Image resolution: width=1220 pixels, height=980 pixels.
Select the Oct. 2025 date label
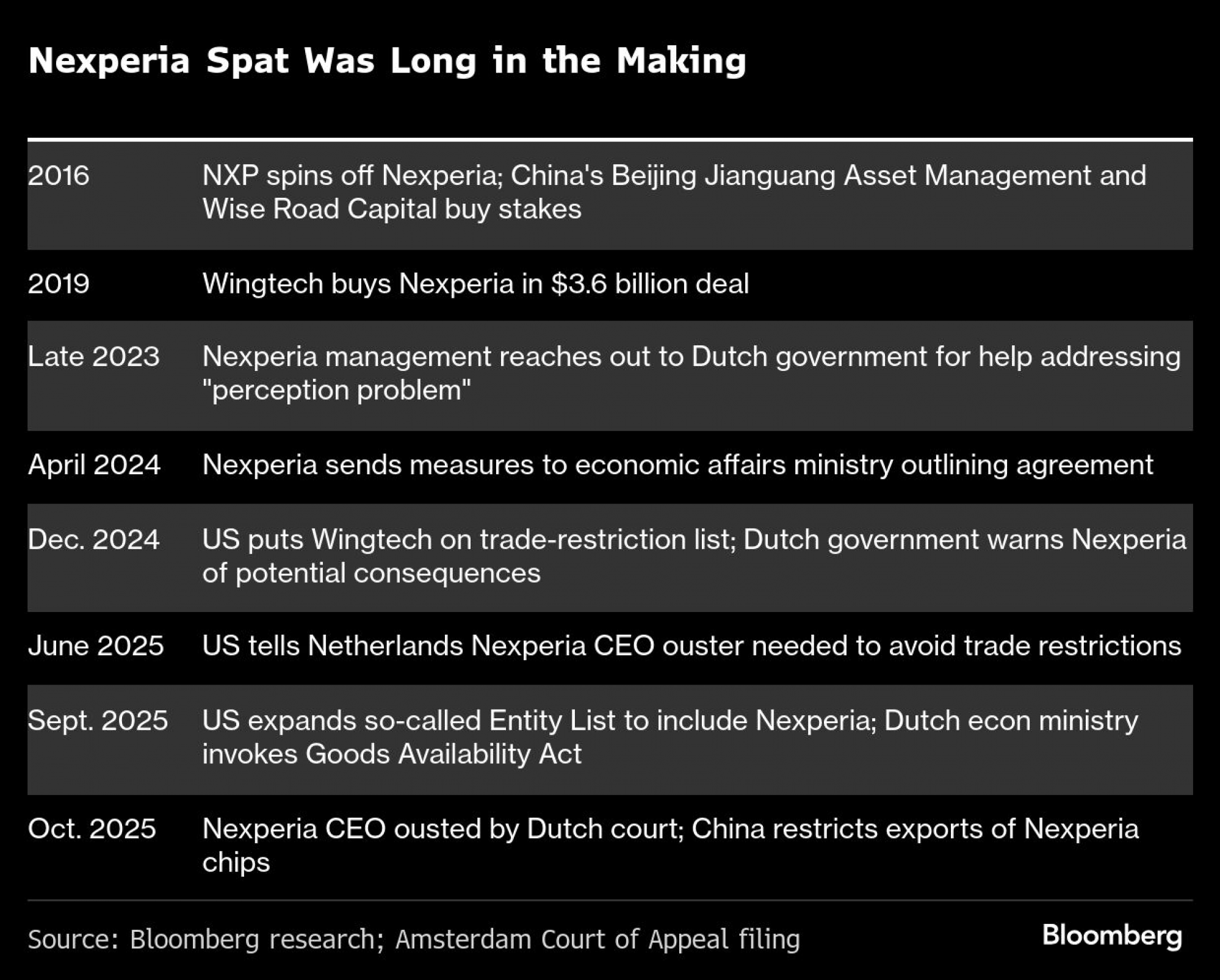(92, 829)
